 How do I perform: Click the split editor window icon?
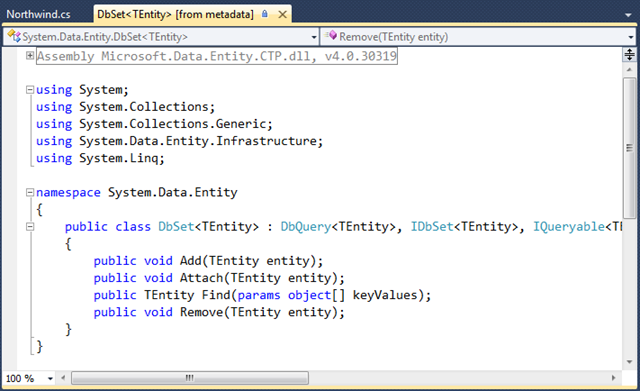(x=629, y=54)
